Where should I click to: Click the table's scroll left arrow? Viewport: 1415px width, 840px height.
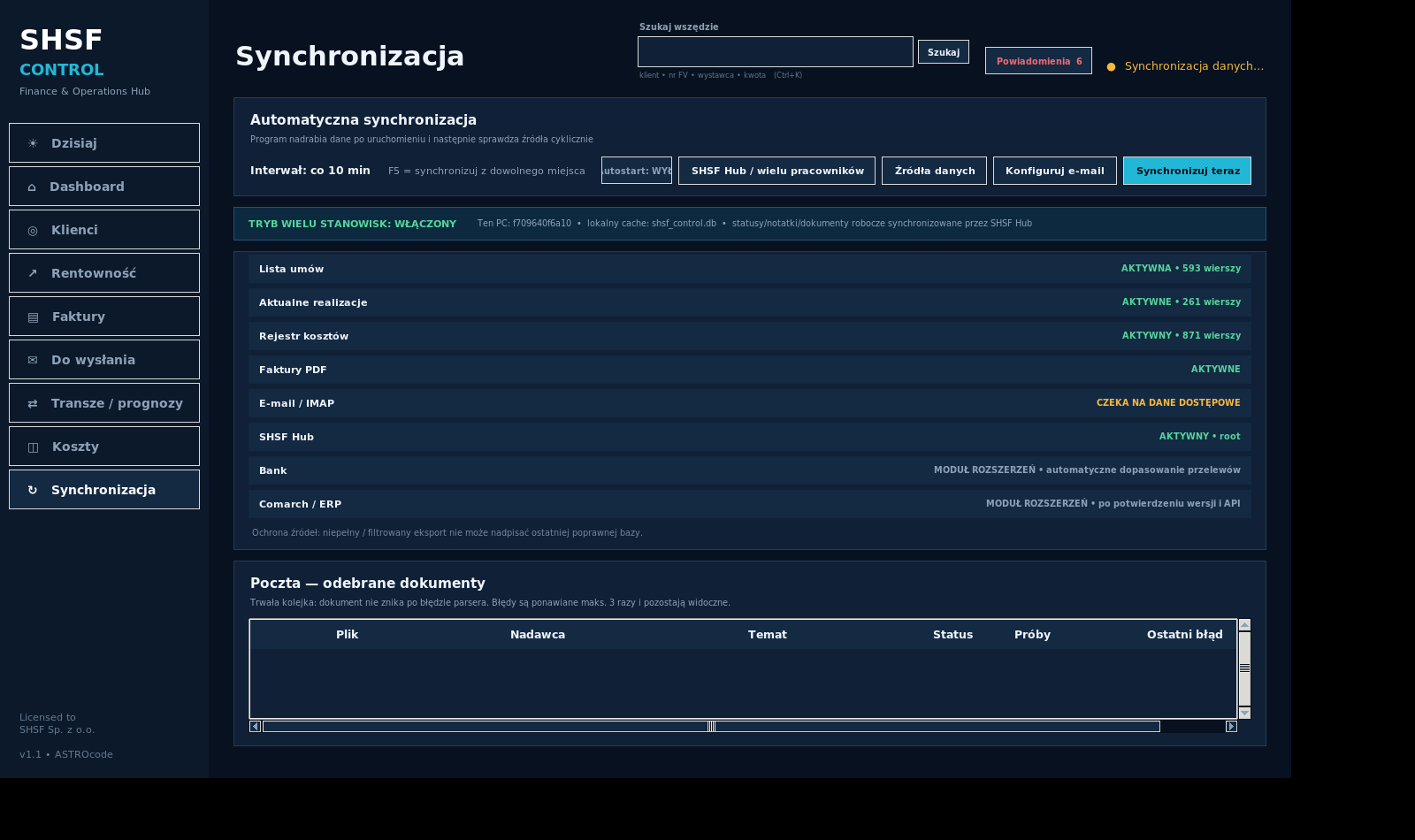click(256, 727)
